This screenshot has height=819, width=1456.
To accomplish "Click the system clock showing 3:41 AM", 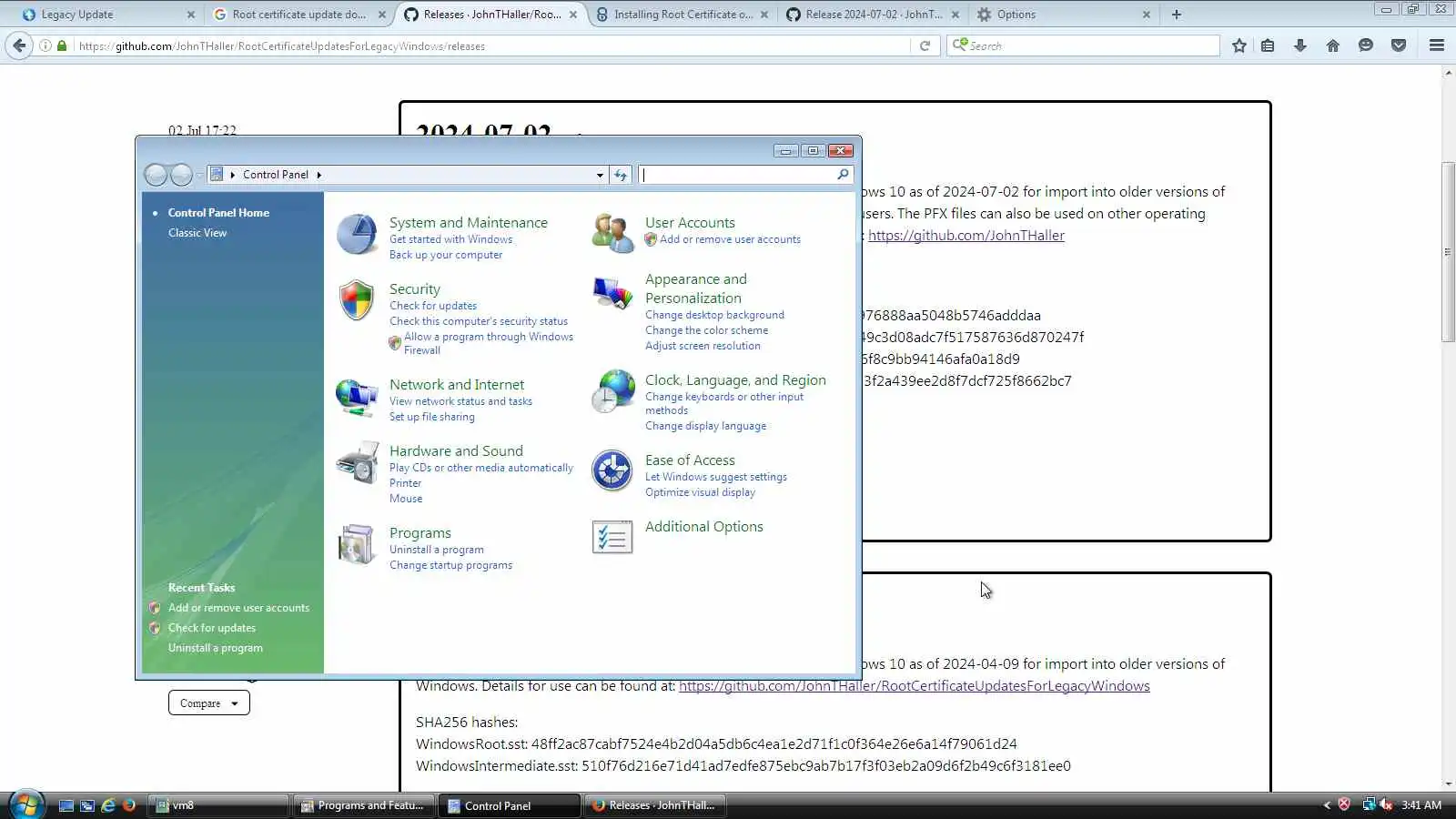I will click(x=1421, y=805).
